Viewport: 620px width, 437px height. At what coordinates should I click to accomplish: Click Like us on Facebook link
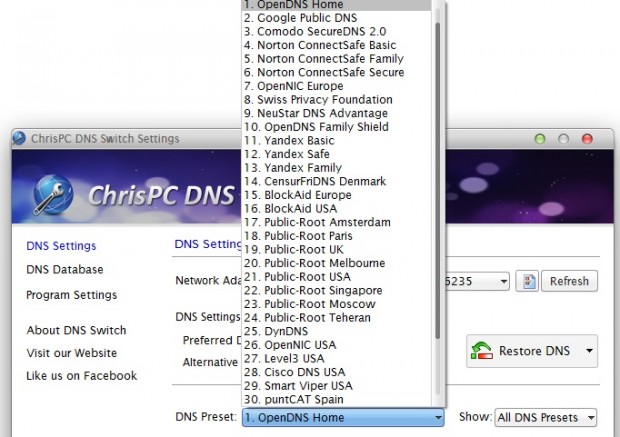82,376
